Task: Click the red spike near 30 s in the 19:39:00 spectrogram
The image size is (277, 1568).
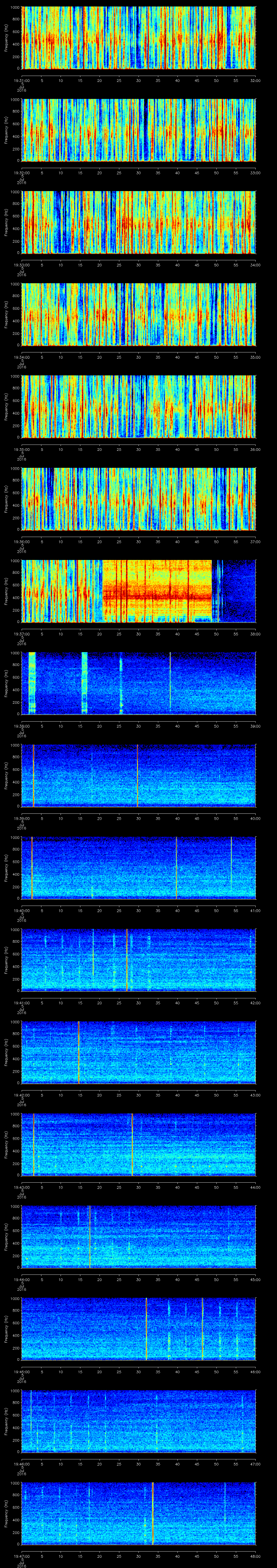Action: coord(138,775)
